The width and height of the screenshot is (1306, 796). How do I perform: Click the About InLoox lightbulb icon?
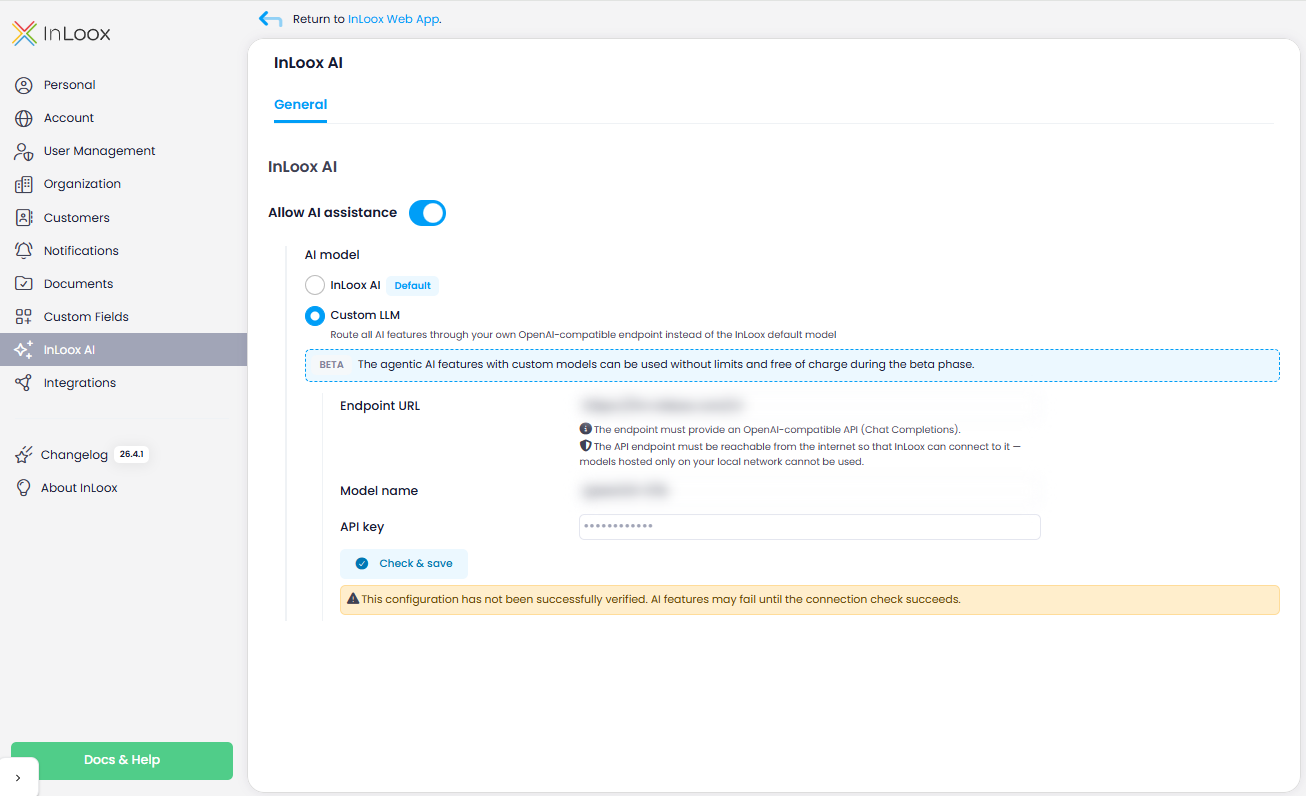click(24, 488)
